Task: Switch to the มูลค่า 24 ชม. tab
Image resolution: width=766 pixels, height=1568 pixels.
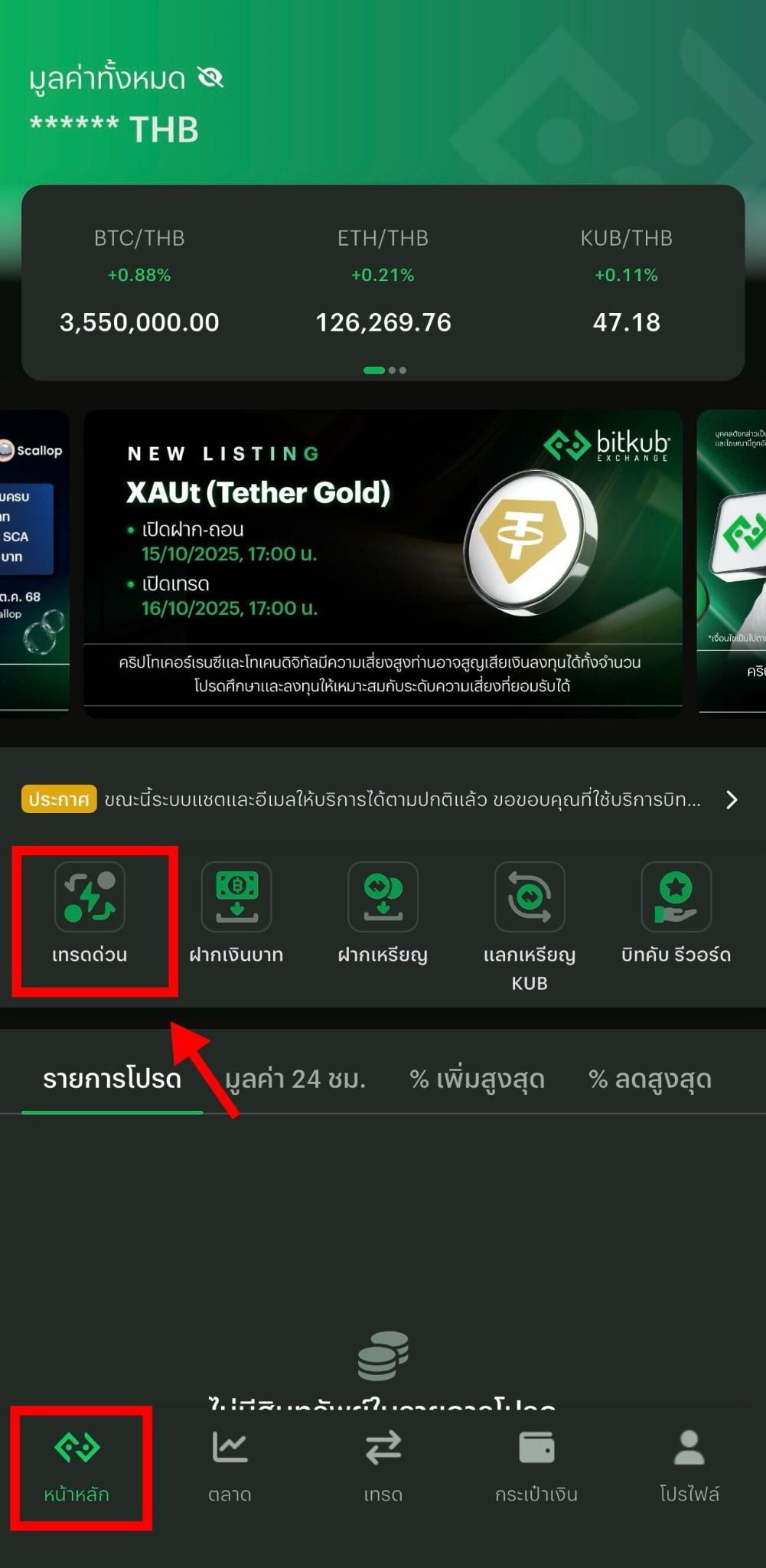Action: (x=295, y=1079)
